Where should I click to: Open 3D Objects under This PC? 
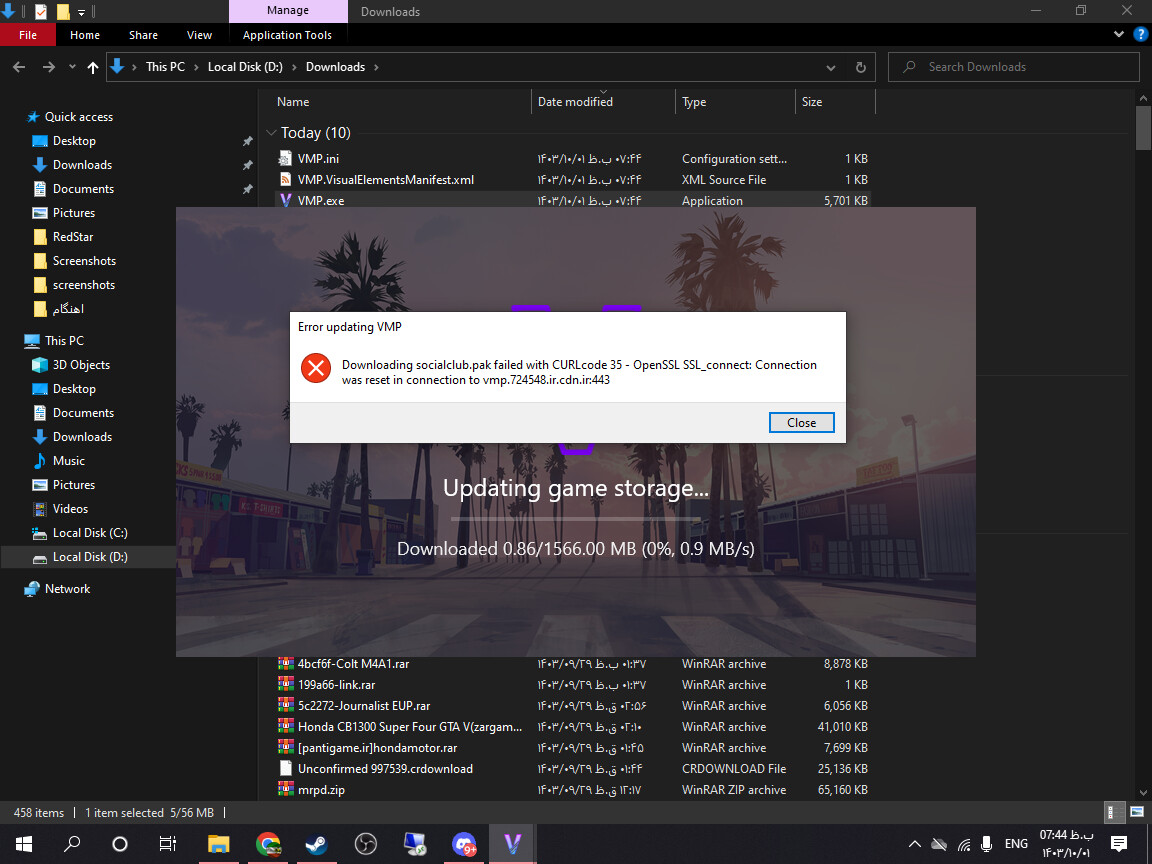point(81,365)
